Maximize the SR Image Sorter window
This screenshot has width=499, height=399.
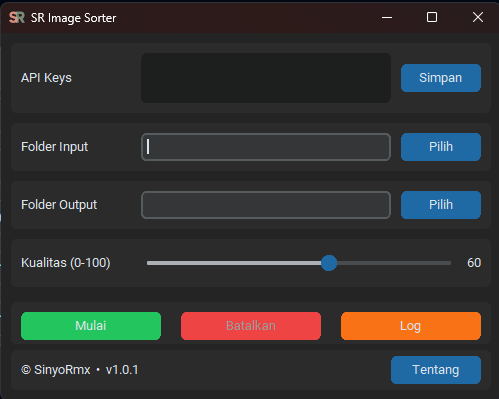(432, 17)
